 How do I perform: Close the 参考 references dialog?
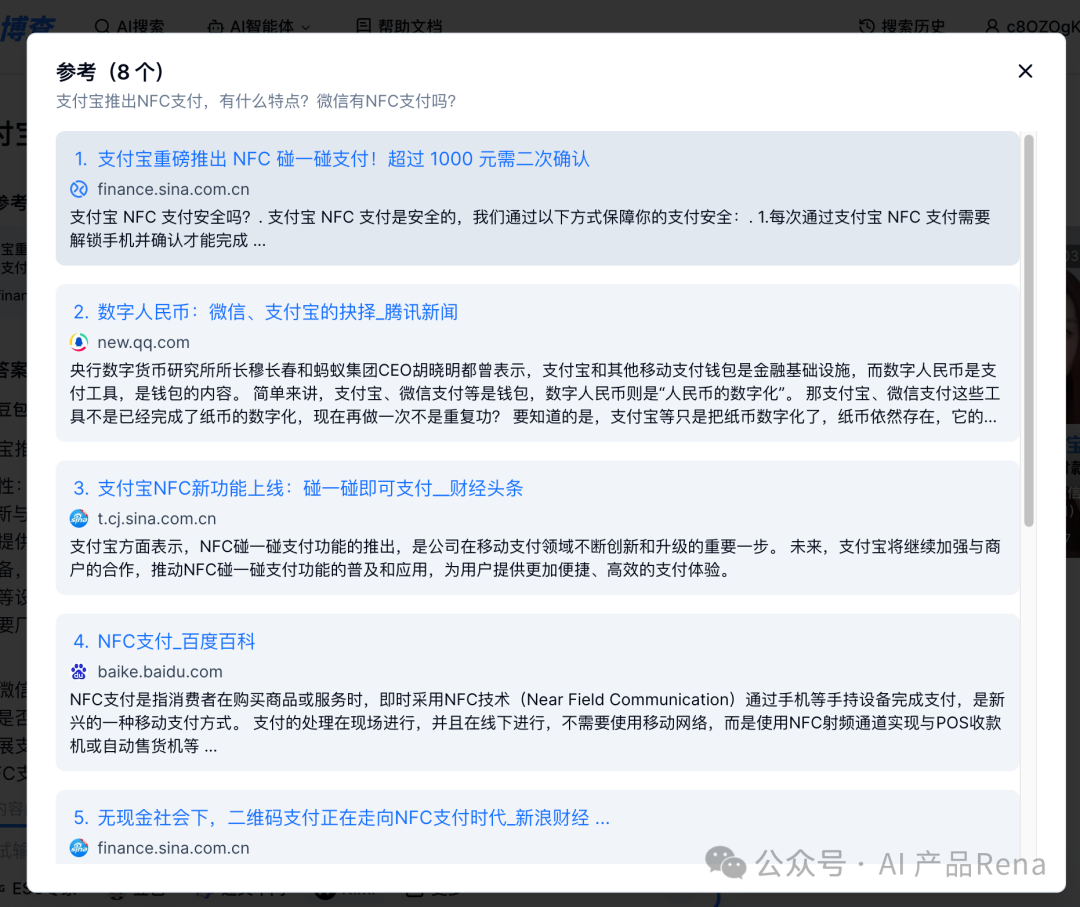1025,71
